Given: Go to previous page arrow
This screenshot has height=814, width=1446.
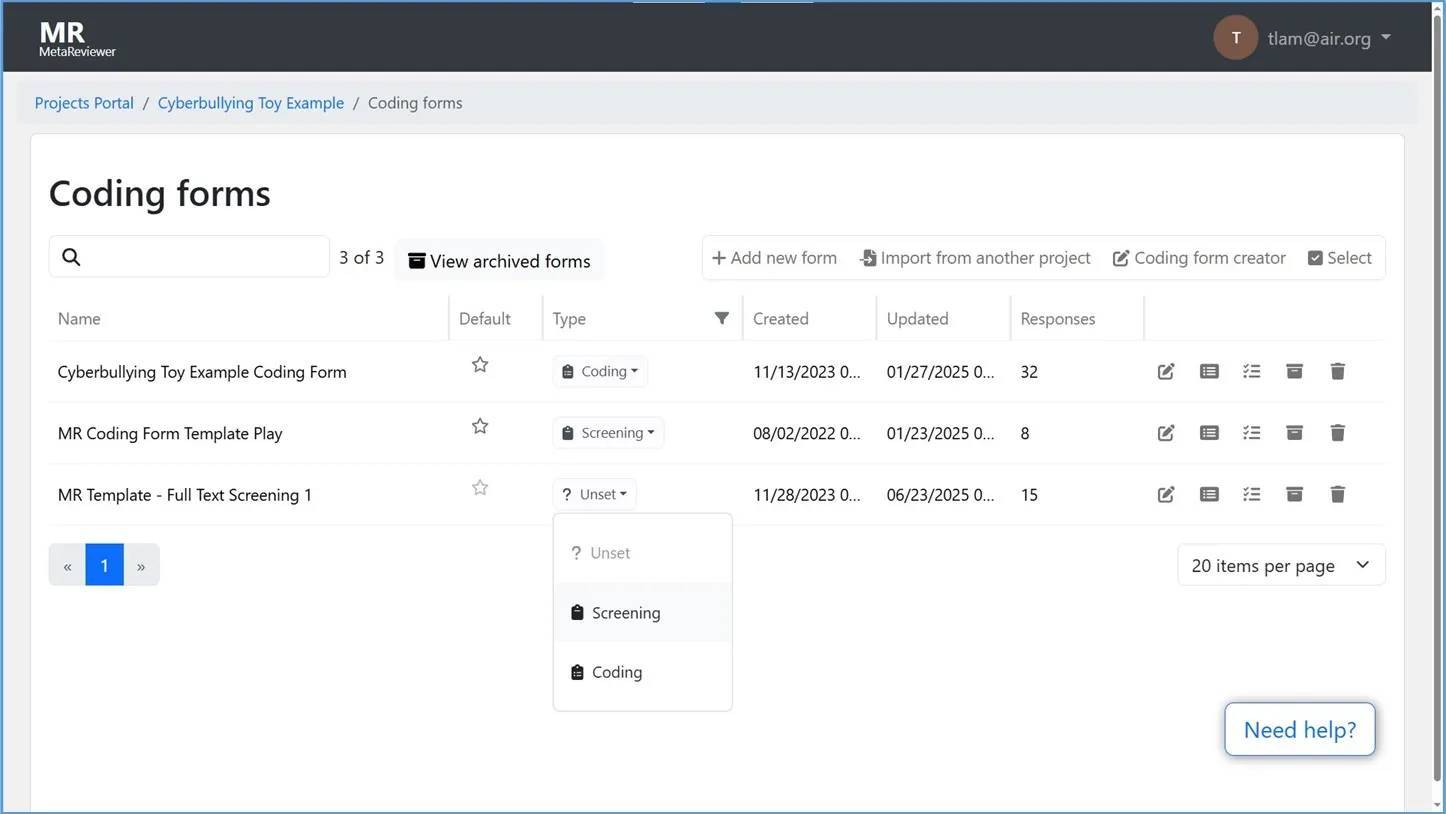Looking at the screenshot, I should pos(67,565).
